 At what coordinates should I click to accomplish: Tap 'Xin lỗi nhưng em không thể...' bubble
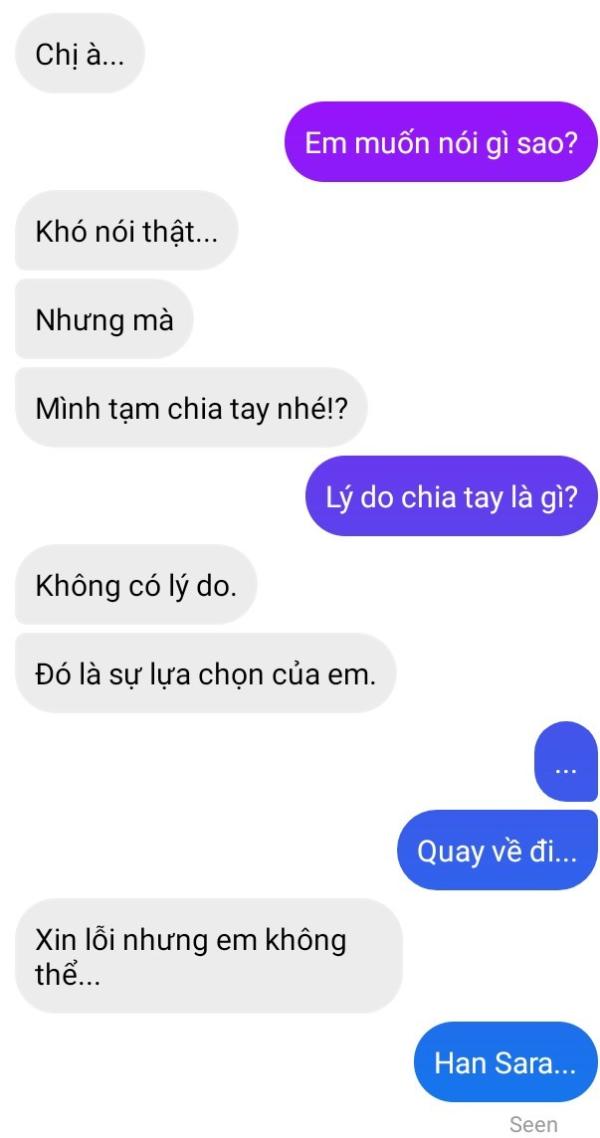tap(208, 956)
